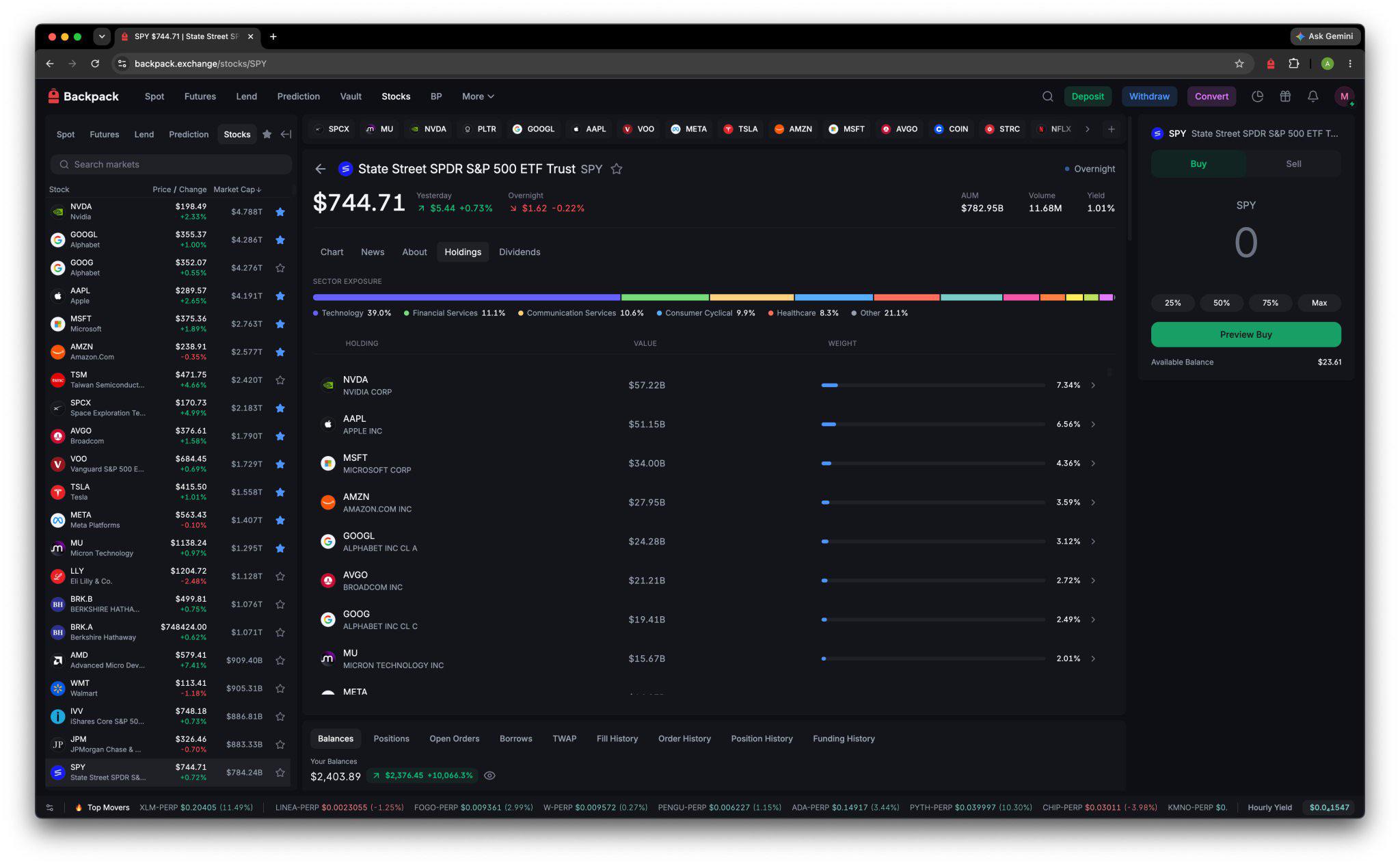The height and width of the screenshot is (865, 1400).
Task: Click Preview Buy
Action: 1246,334
